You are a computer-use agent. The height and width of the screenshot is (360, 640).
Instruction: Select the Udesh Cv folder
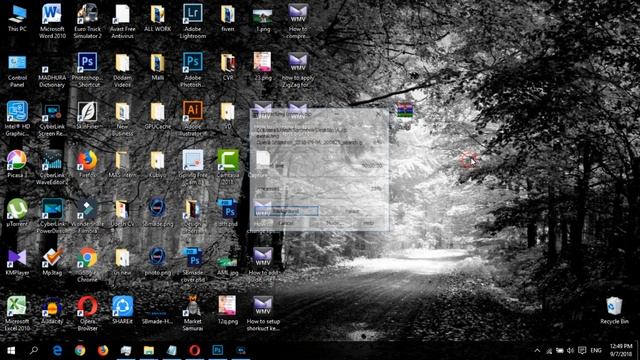(122, 213)
